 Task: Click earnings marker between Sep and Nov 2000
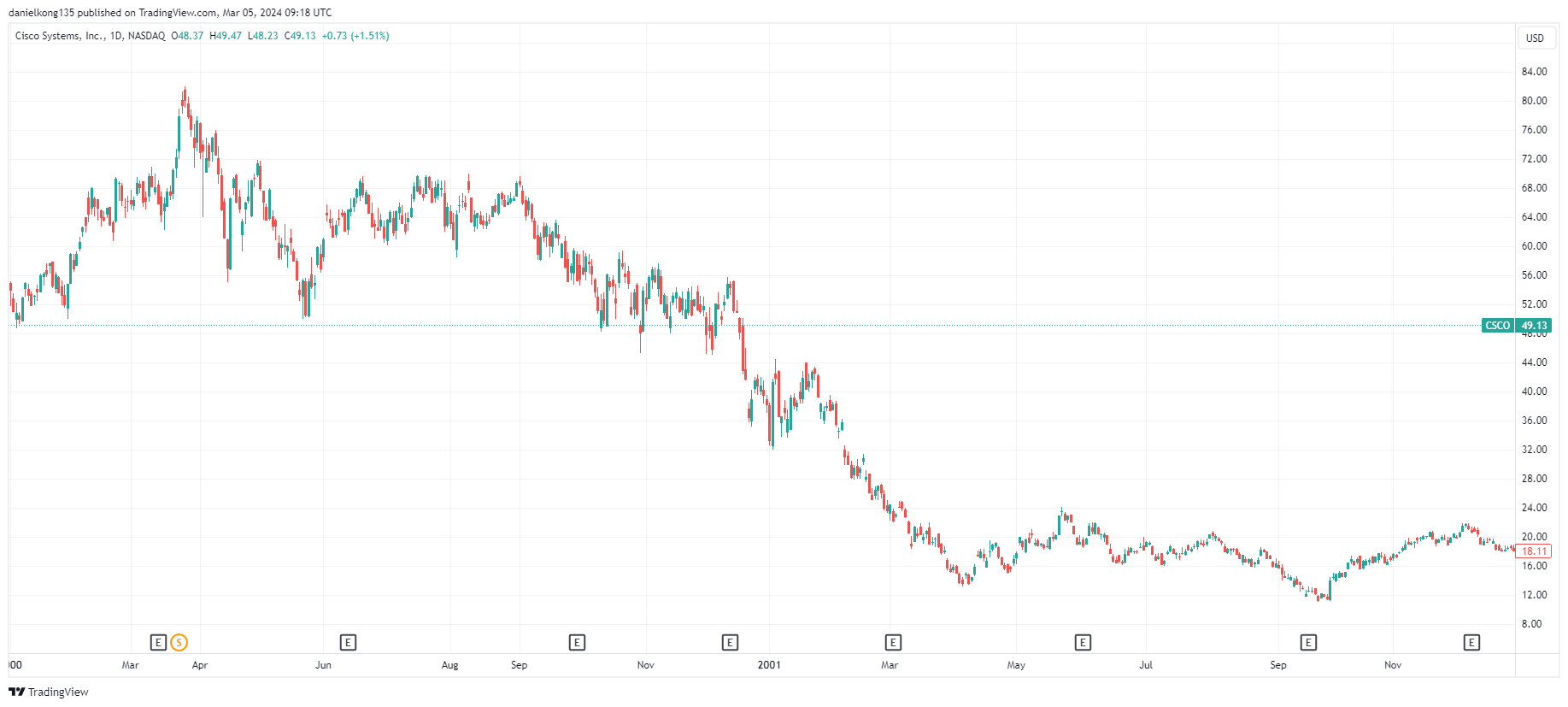pyautogui.click(x=577, y=642)
